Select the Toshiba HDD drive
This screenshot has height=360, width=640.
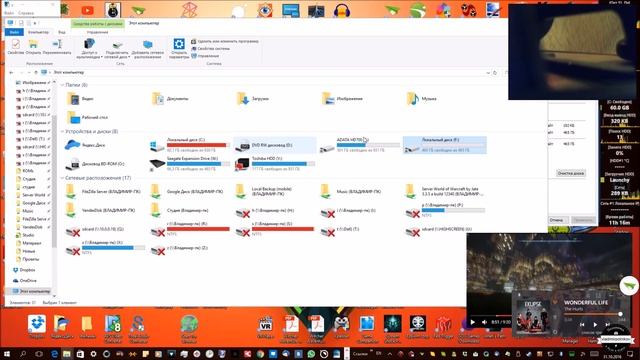point(275,164)
